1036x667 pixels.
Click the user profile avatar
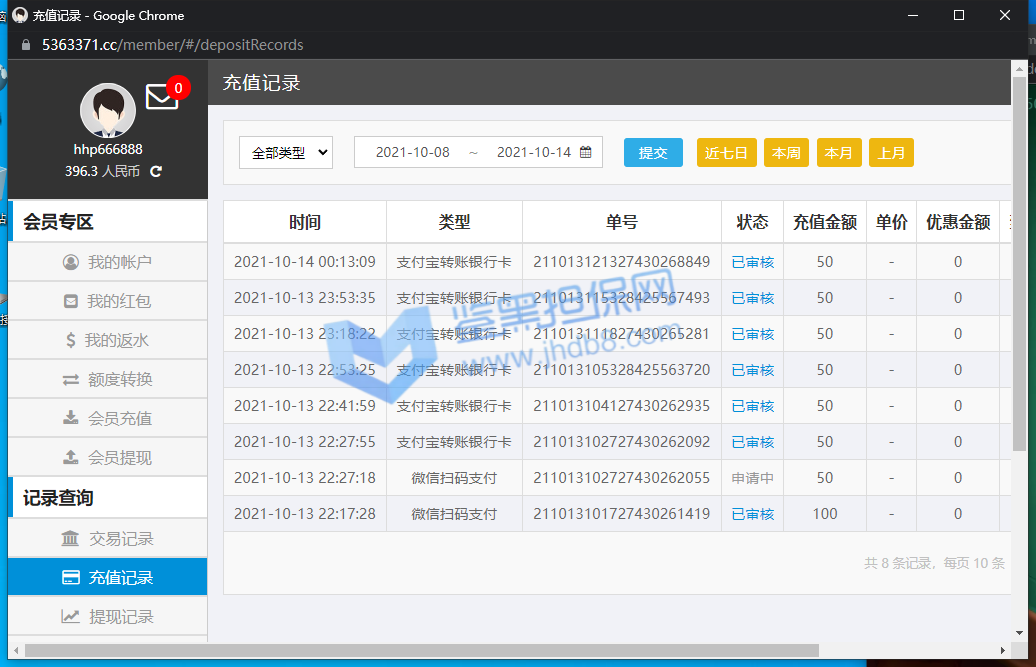click(108, 111)
